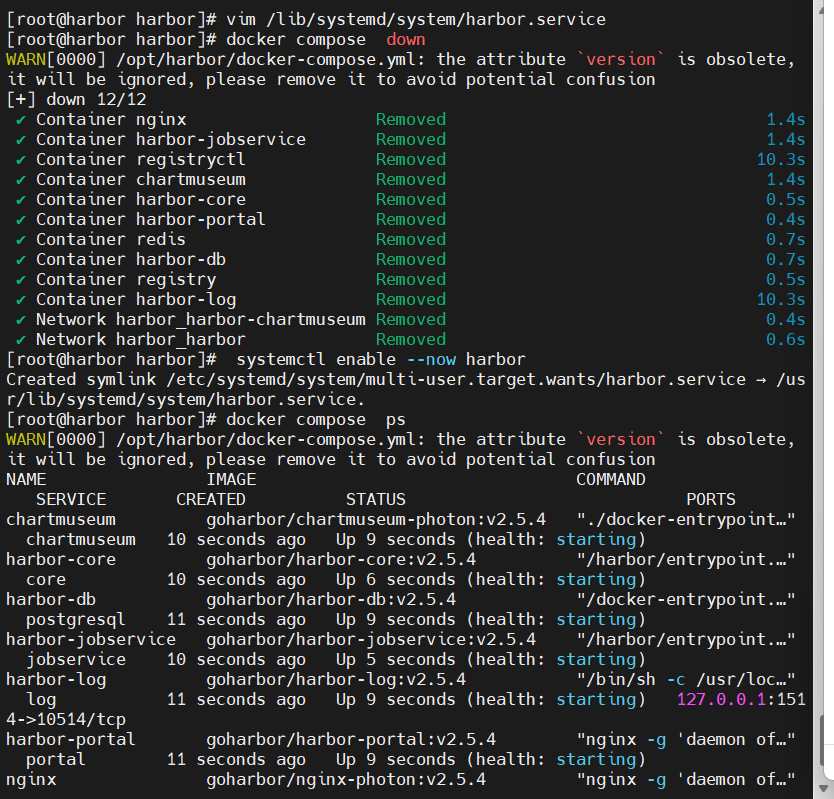834x799 pixels.
Task: Click the green checkmark beside Container nginx
Action: point(21,120)
